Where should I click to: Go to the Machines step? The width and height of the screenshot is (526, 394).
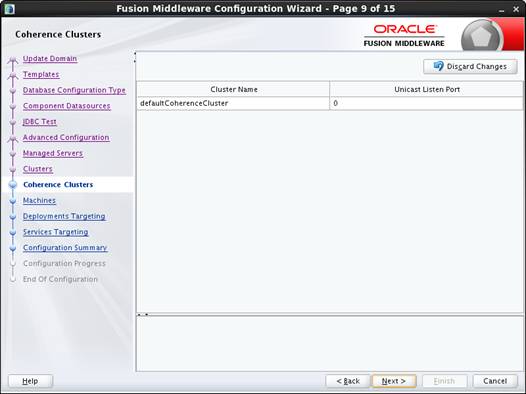coord(39,200)
